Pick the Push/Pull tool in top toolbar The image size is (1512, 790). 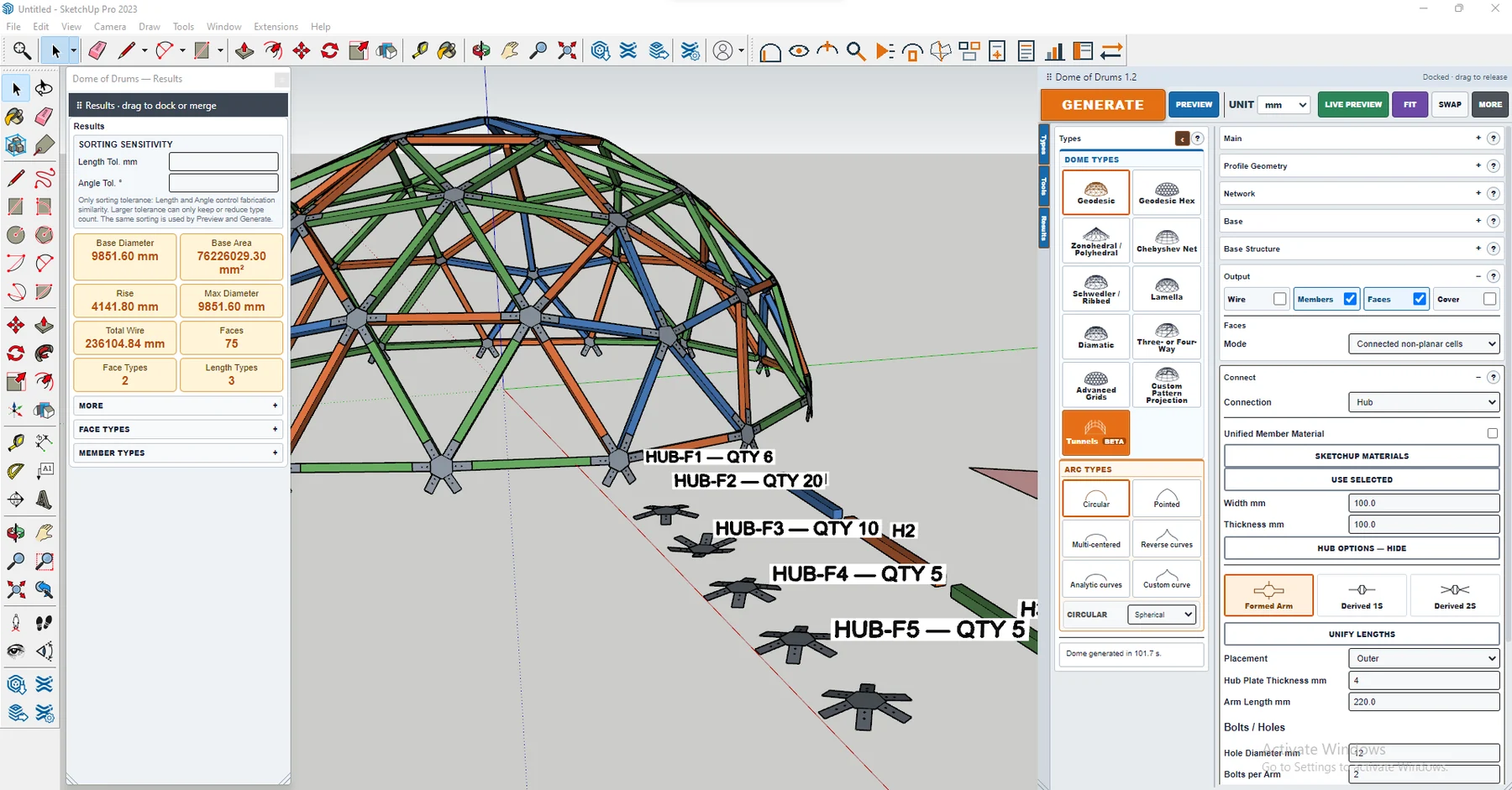[244, 51]
